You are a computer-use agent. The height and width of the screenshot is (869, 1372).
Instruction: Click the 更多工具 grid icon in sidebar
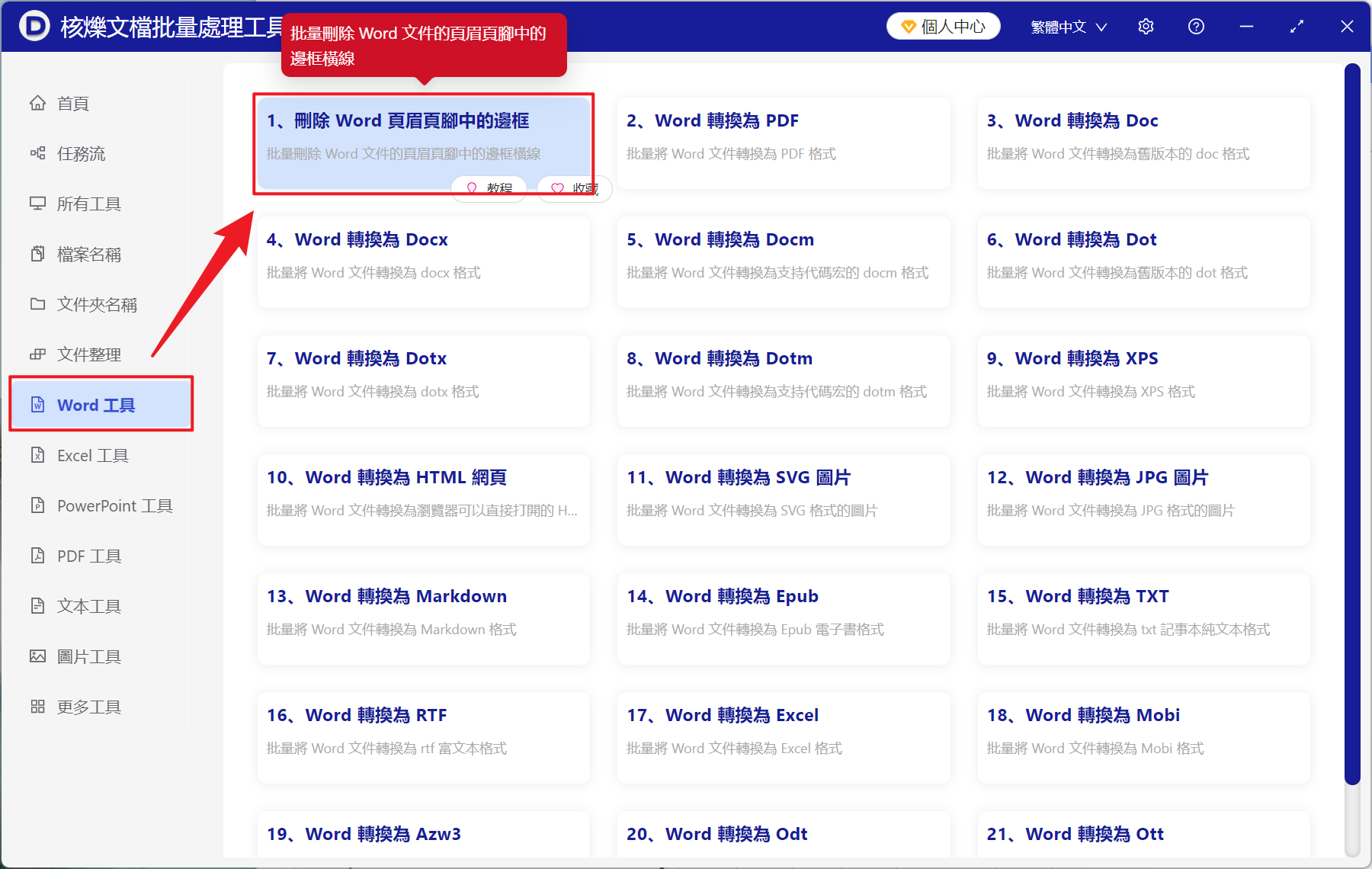click(x=37, y=707)
